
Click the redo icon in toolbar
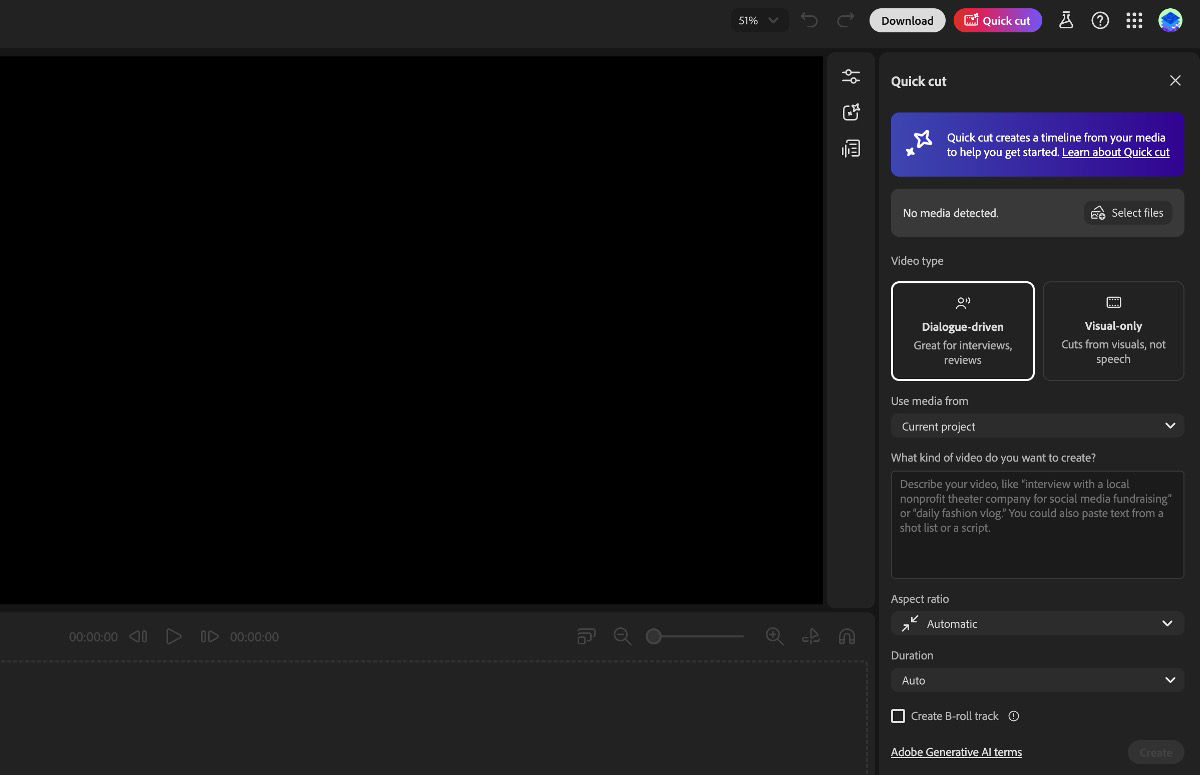tap(843, 20)
